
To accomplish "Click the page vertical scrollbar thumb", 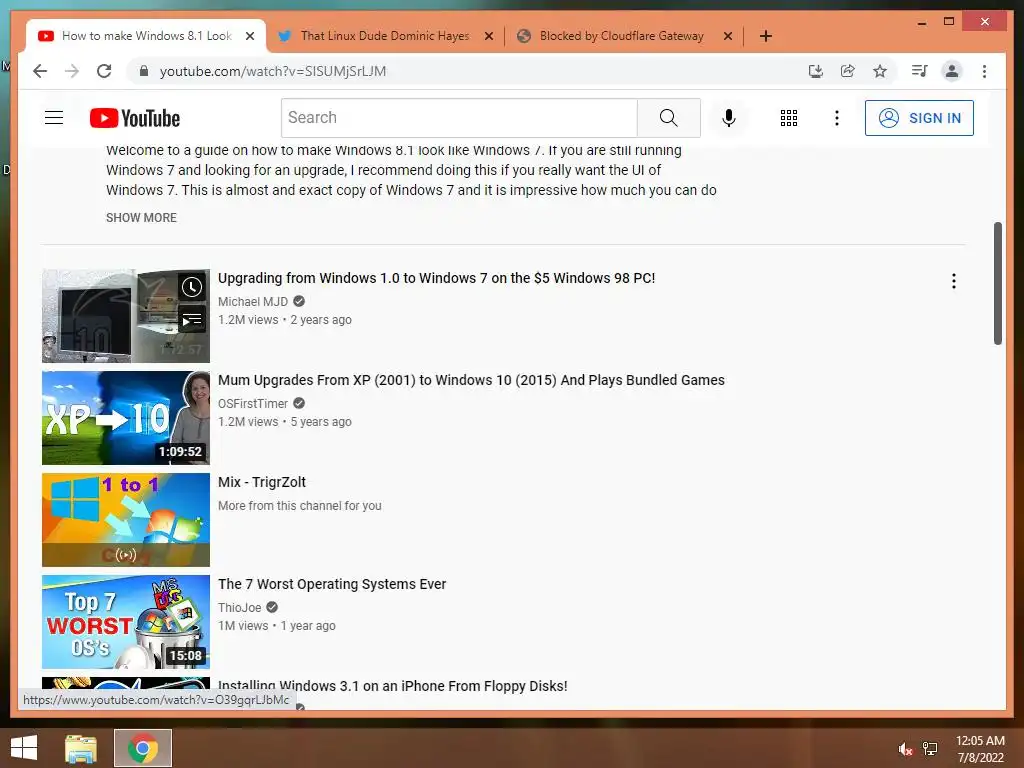I will tap(997, 283).
